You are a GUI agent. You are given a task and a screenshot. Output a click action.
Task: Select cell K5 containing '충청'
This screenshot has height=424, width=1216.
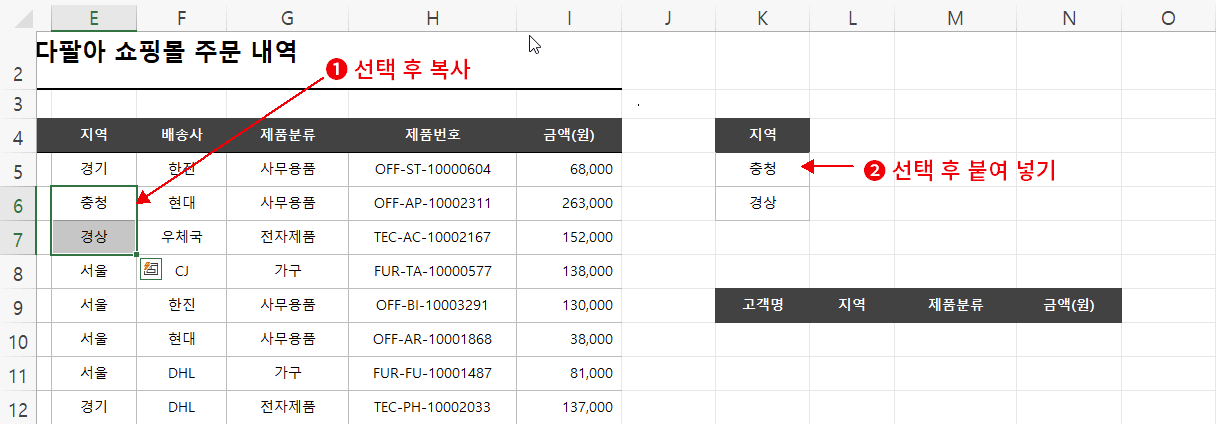[x=762, y=169]
